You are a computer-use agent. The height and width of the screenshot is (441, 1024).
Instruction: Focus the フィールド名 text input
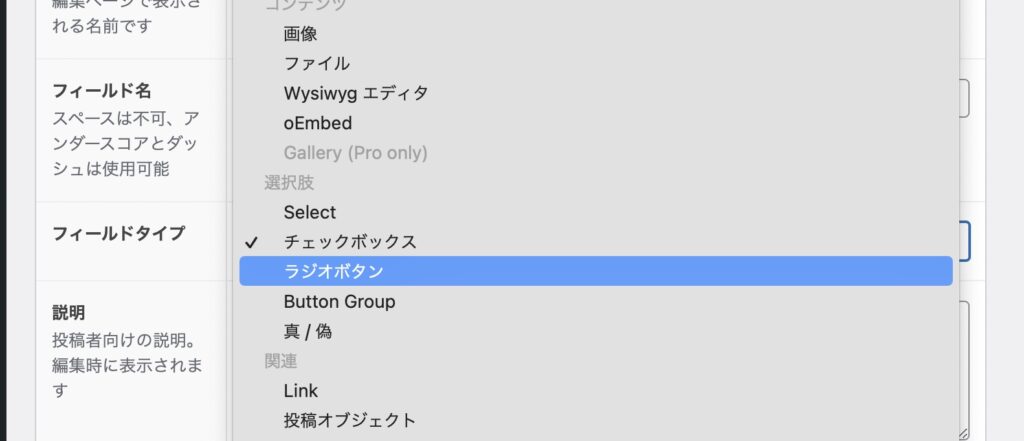(x=965, y=99)
